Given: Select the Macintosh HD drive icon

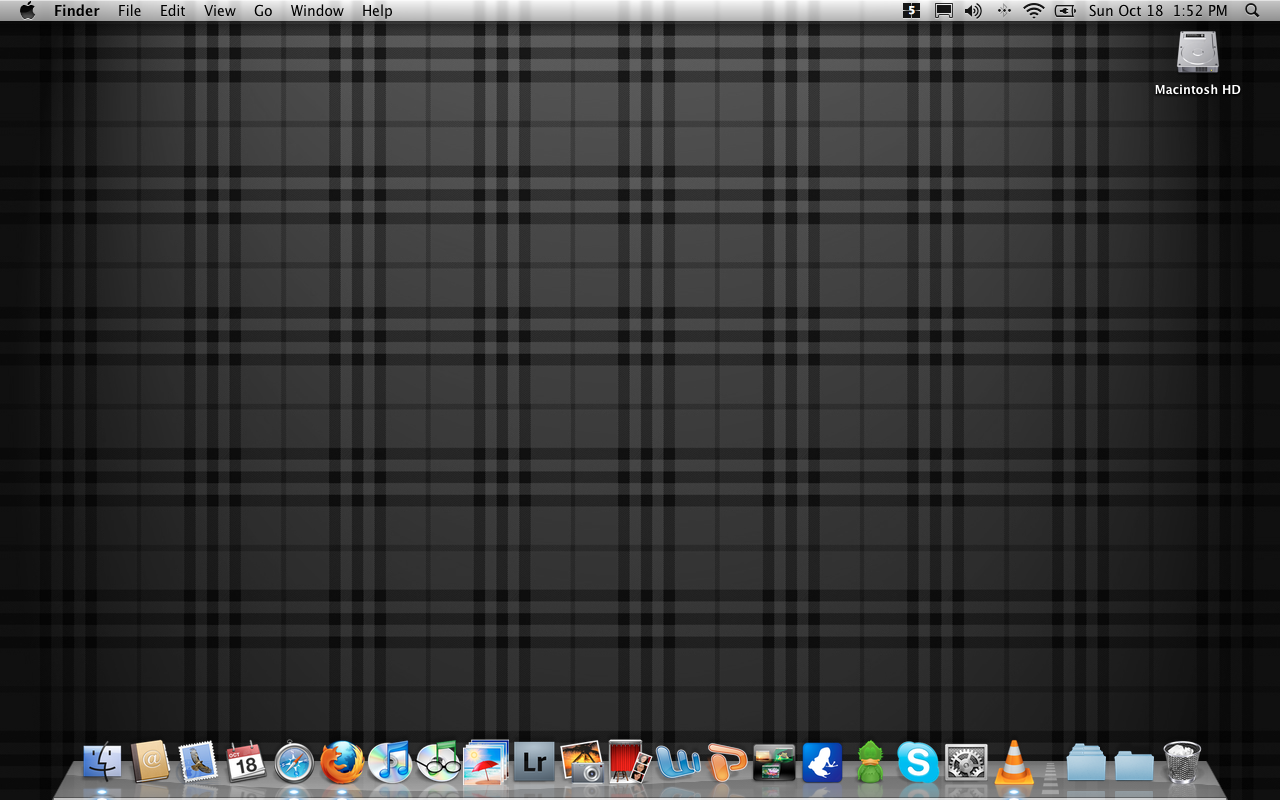Looking at the screenshot, I should (1198, 52).
